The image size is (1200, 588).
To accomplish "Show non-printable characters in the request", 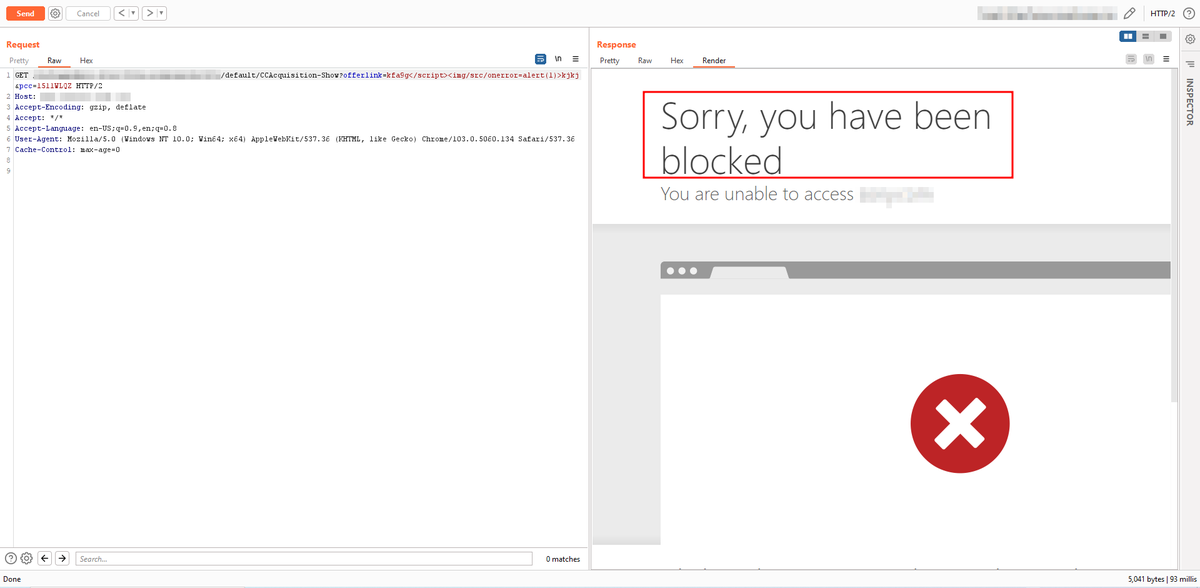I will pos(558,59).
